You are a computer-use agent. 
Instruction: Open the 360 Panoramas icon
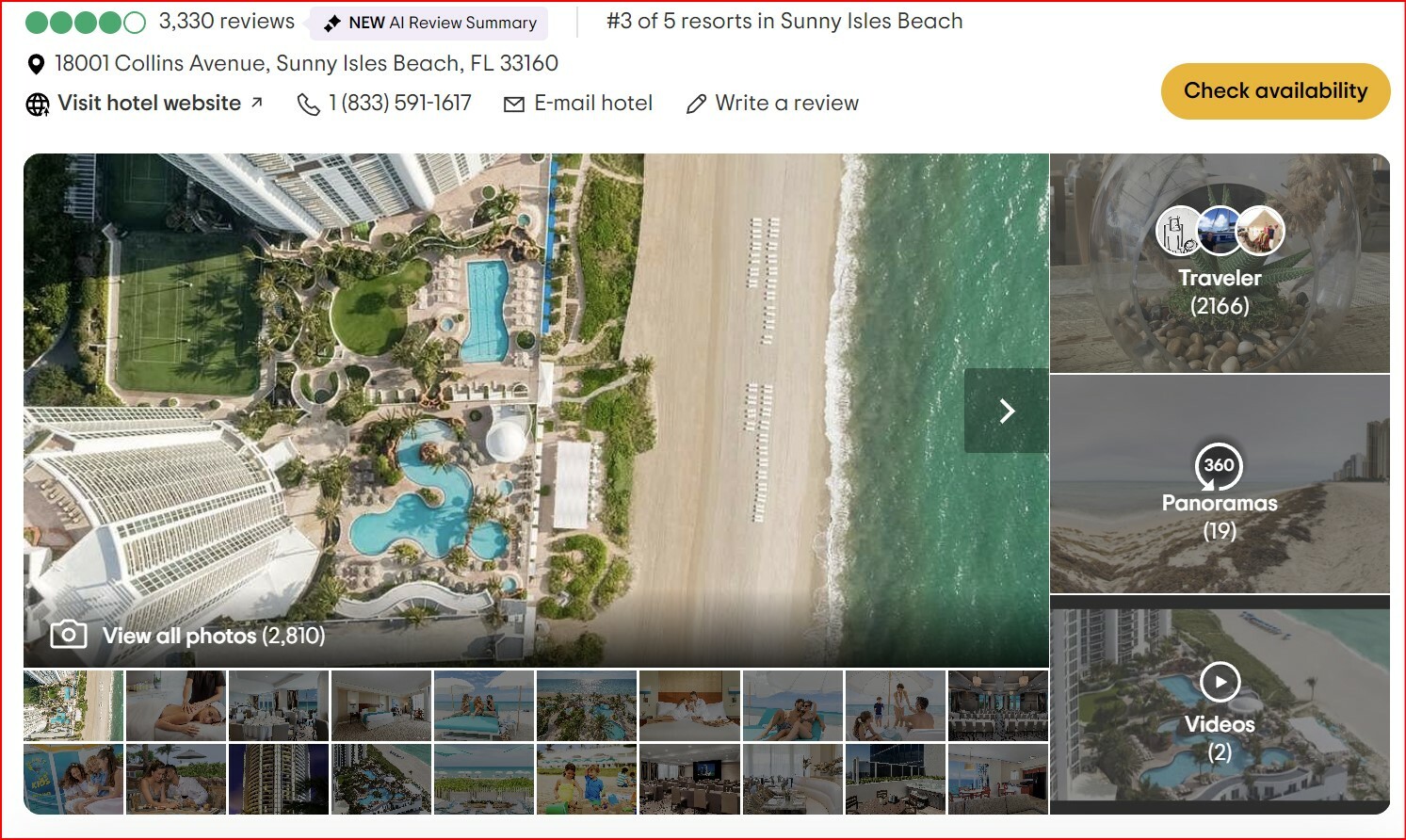1219,465
